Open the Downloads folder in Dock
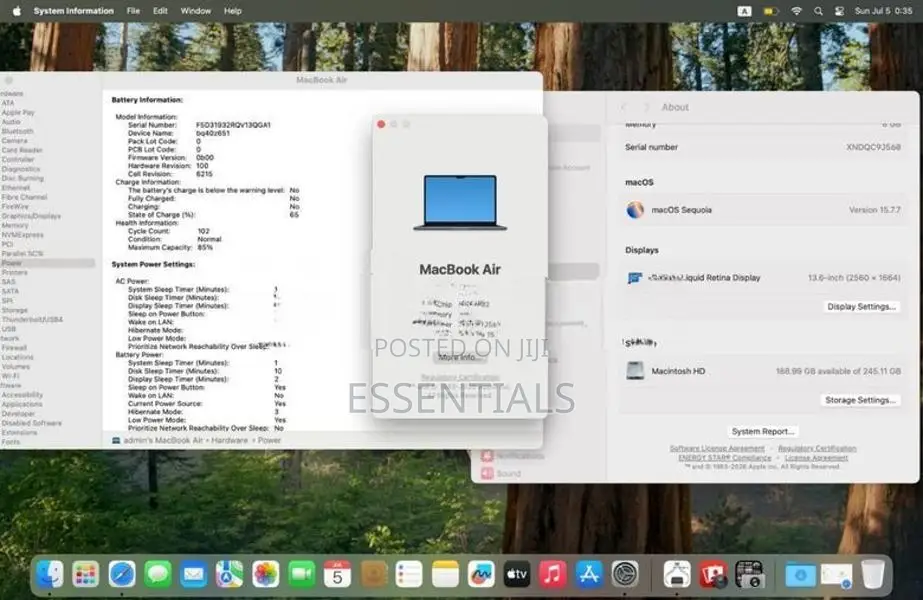The width and height of the screenshot is (923, 600). coord(800,574)
